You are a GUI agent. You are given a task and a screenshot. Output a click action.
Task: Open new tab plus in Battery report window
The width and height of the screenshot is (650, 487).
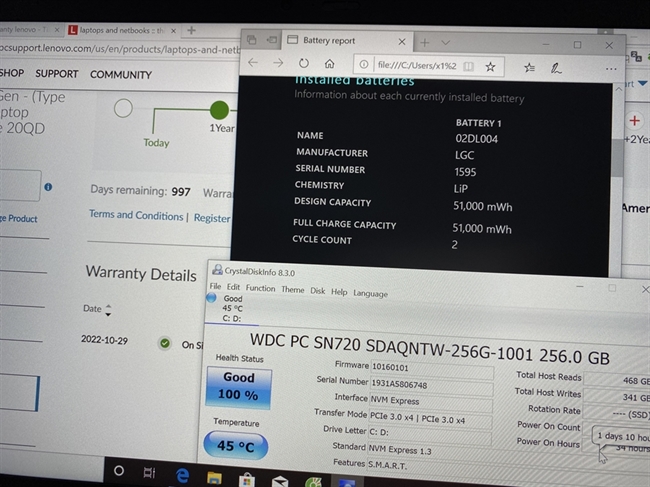[425, 42]
